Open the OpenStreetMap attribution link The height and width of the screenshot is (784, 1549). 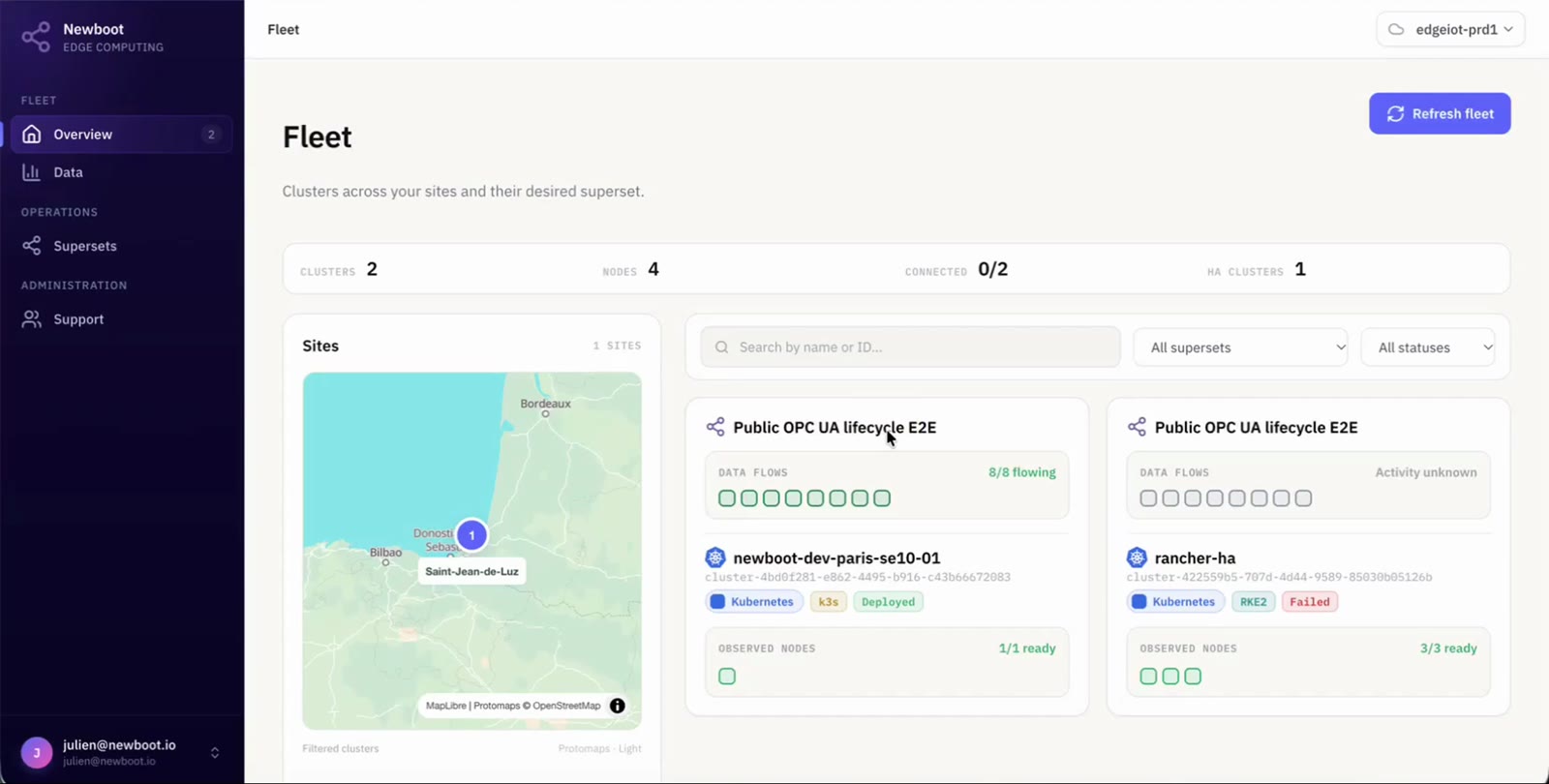point(566,706)
